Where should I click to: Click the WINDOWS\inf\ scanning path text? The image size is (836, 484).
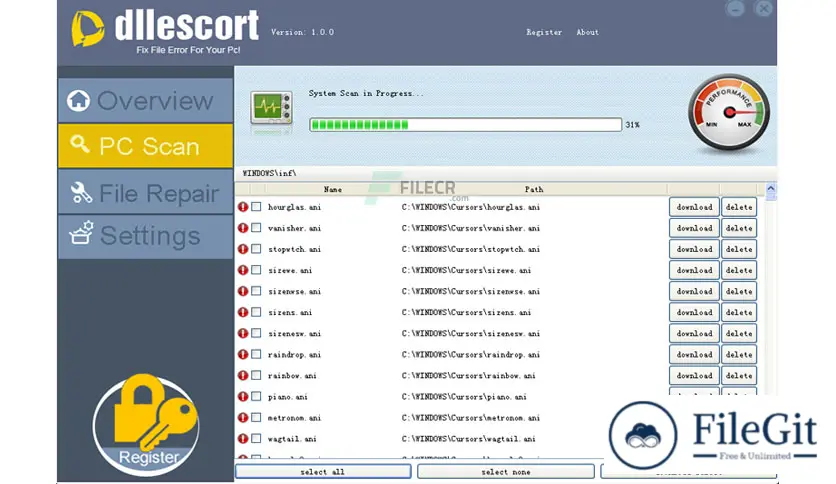(269, 173)
